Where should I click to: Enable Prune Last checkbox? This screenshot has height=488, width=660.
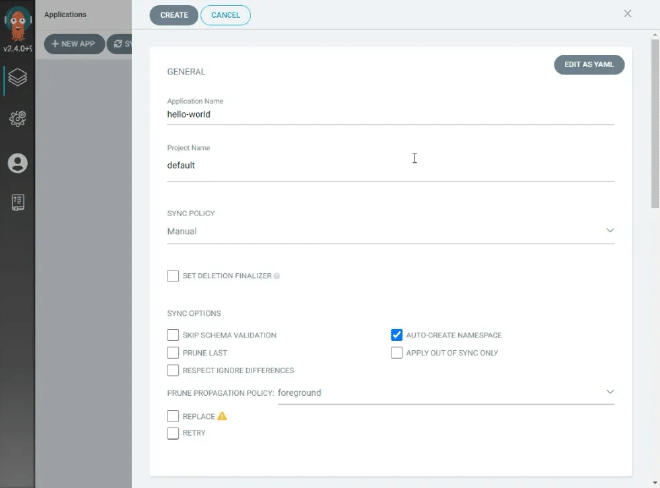173,353
